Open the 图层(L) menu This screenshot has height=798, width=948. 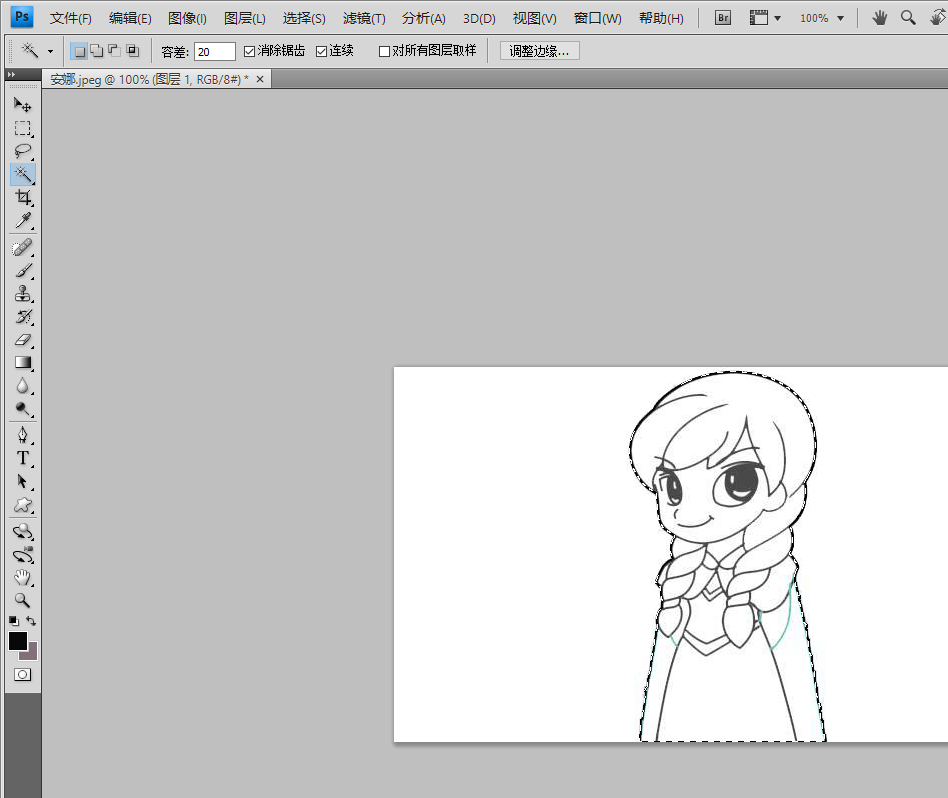coord(245,18)
